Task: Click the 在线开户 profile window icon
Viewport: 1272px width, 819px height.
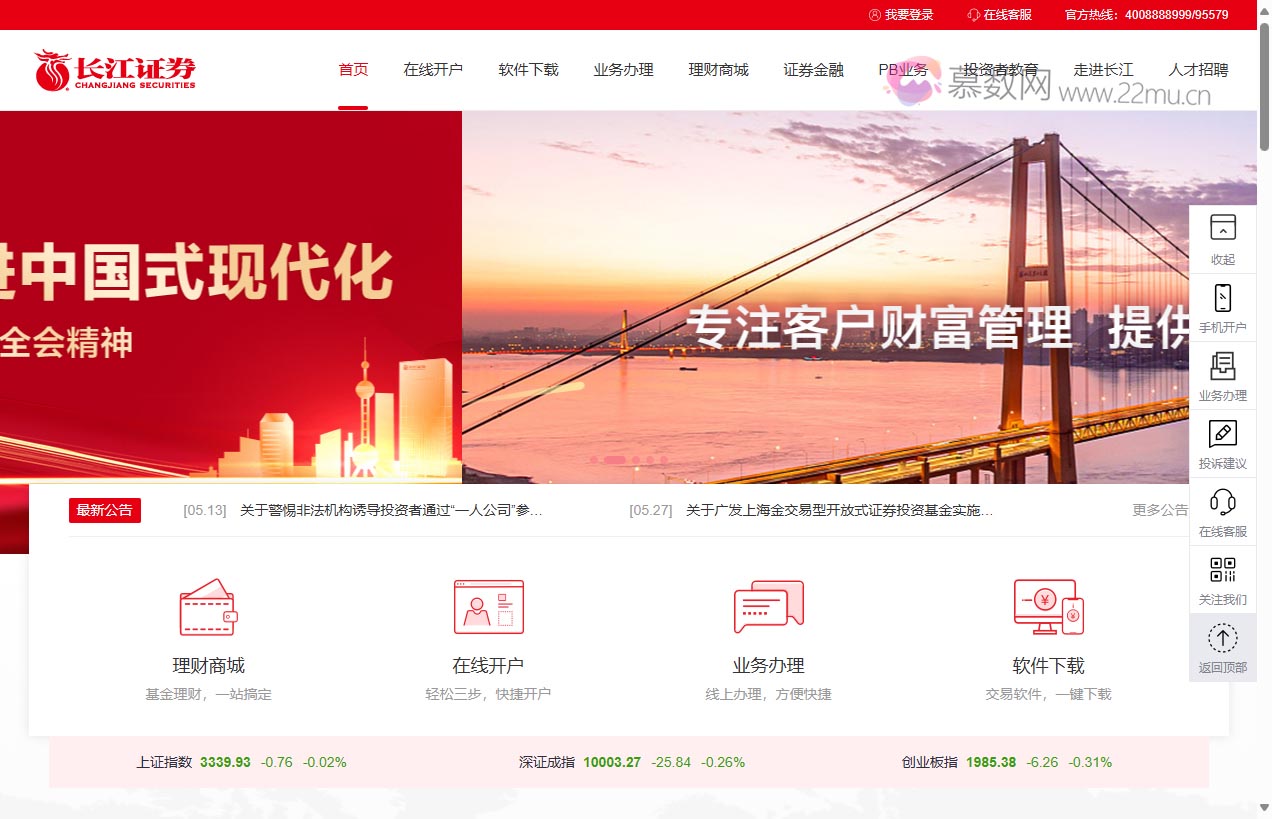Action: point(488,607)
